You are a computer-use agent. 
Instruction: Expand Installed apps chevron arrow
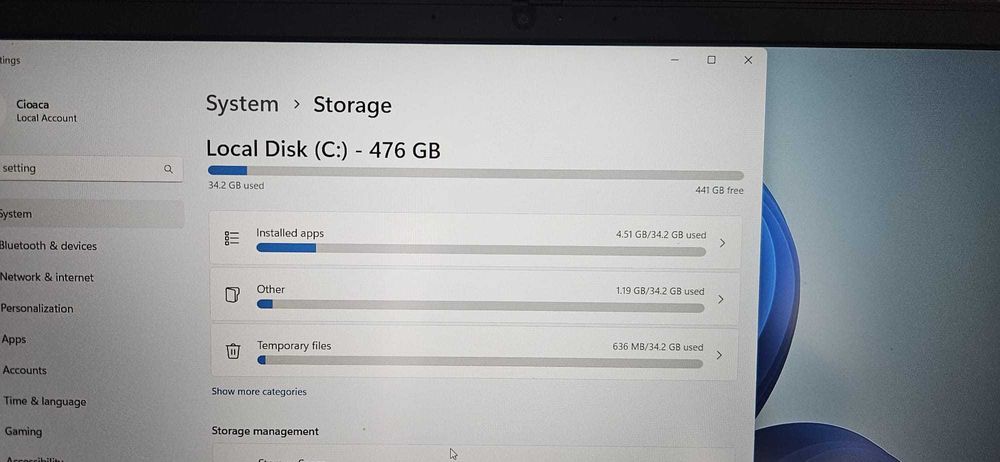pyautogui.click(x=722, y=243)
